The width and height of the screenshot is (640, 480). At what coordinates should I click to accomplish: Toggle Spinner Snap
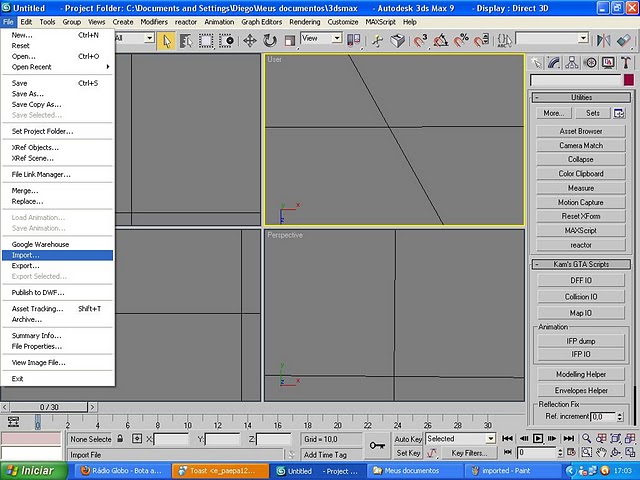[x=482, y=41]
